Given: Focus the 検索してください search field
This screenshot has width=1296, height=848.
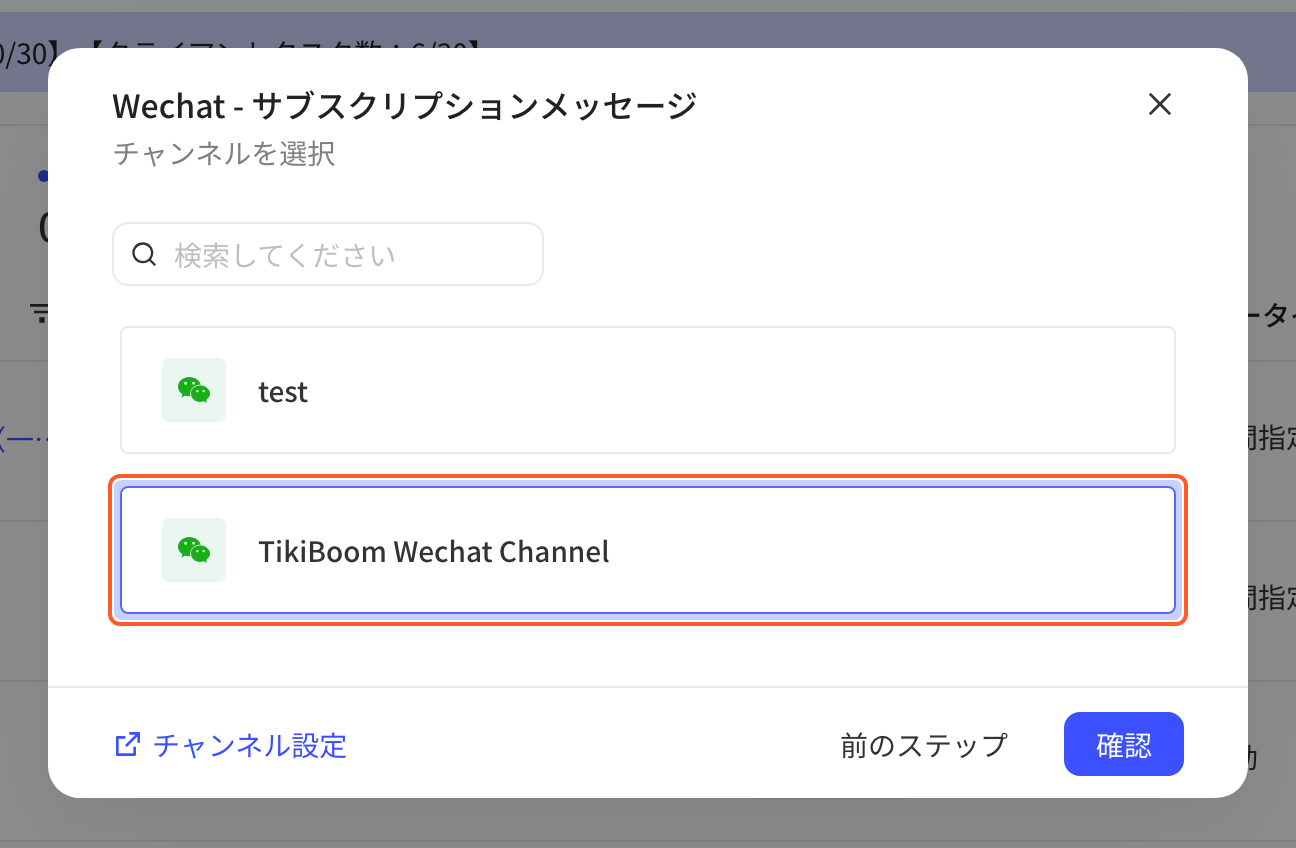Looking at the screenshot, I should 328,254.
